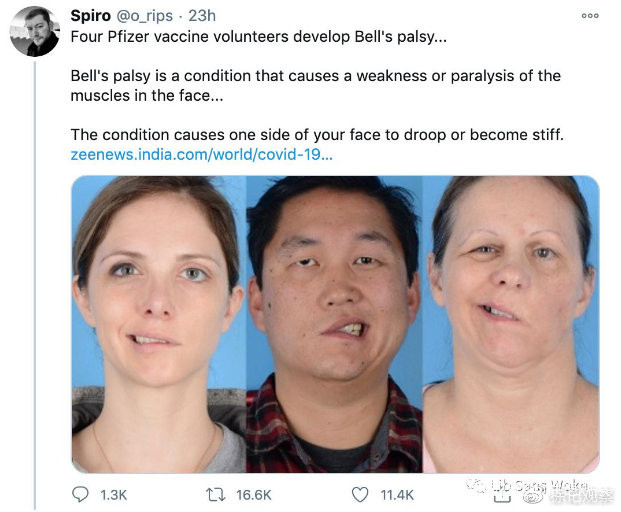The width and height of the screenshot is (621, 512).
Task: Click the 'condition causes one side' sentence
Action: pos(317,135)
